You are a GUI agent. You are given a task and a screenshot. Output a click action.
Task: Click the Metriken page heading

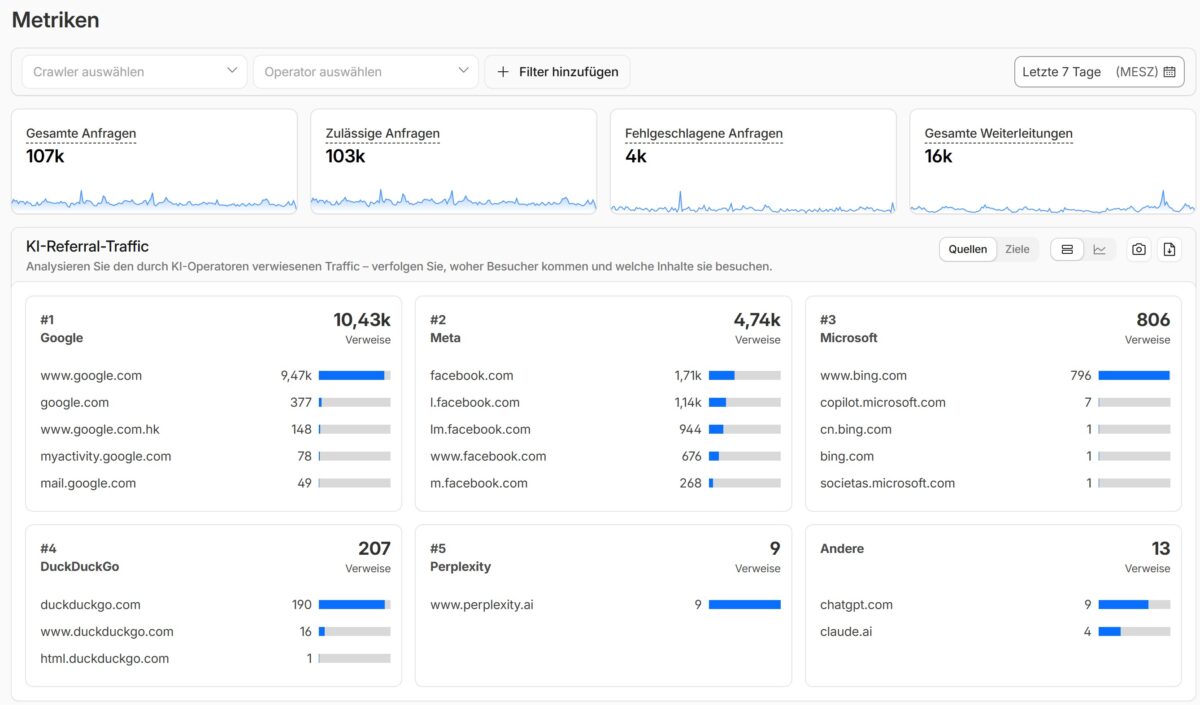click(56, 19)
